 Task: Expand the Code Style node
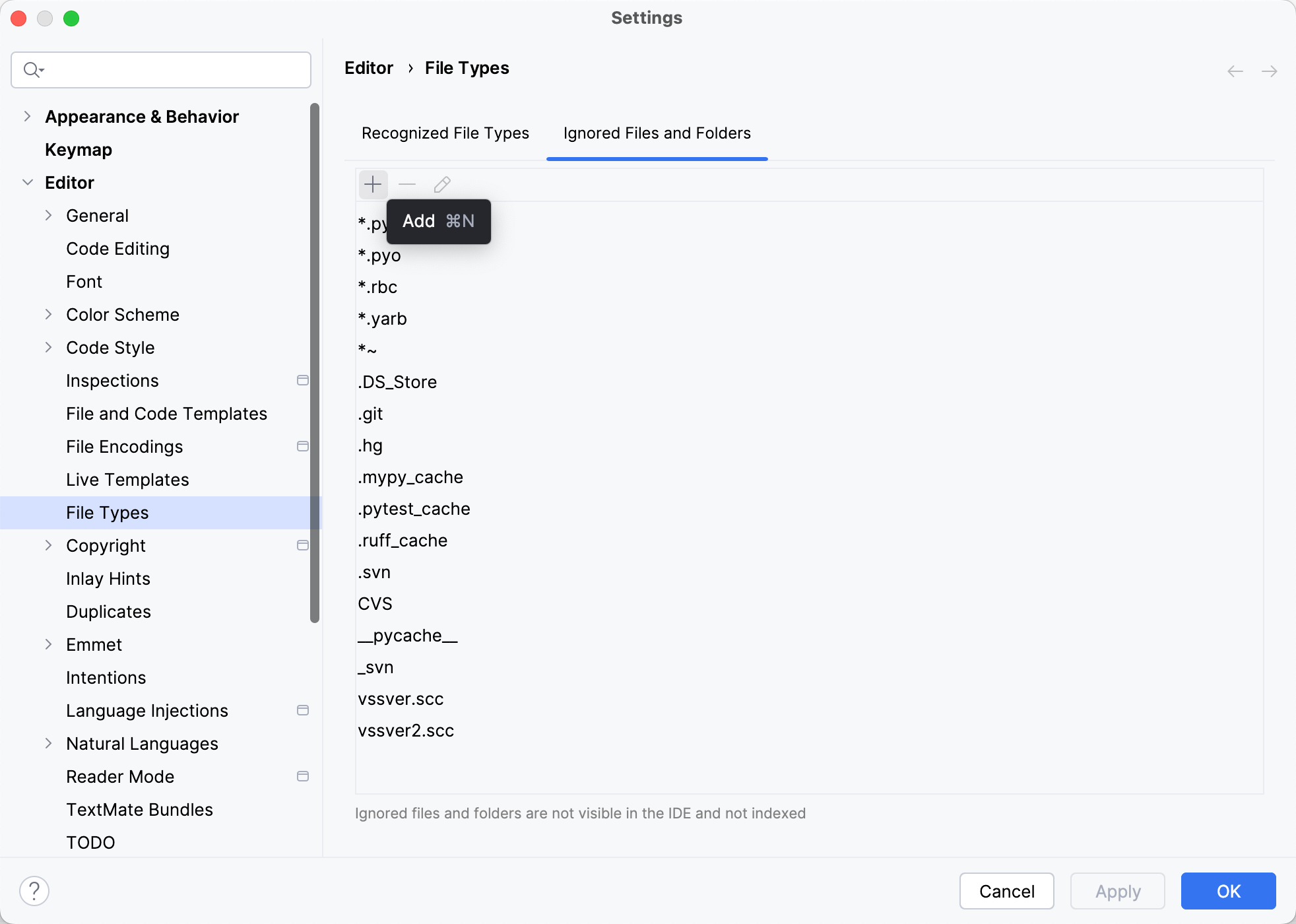click(48, 347)
